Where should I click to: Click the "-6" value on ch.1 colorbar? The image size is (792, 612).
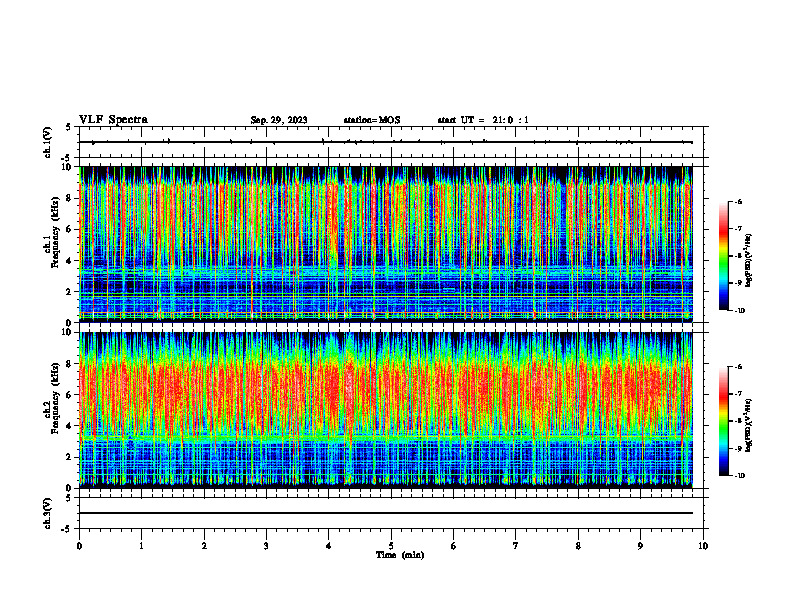(x=738, y=202)
